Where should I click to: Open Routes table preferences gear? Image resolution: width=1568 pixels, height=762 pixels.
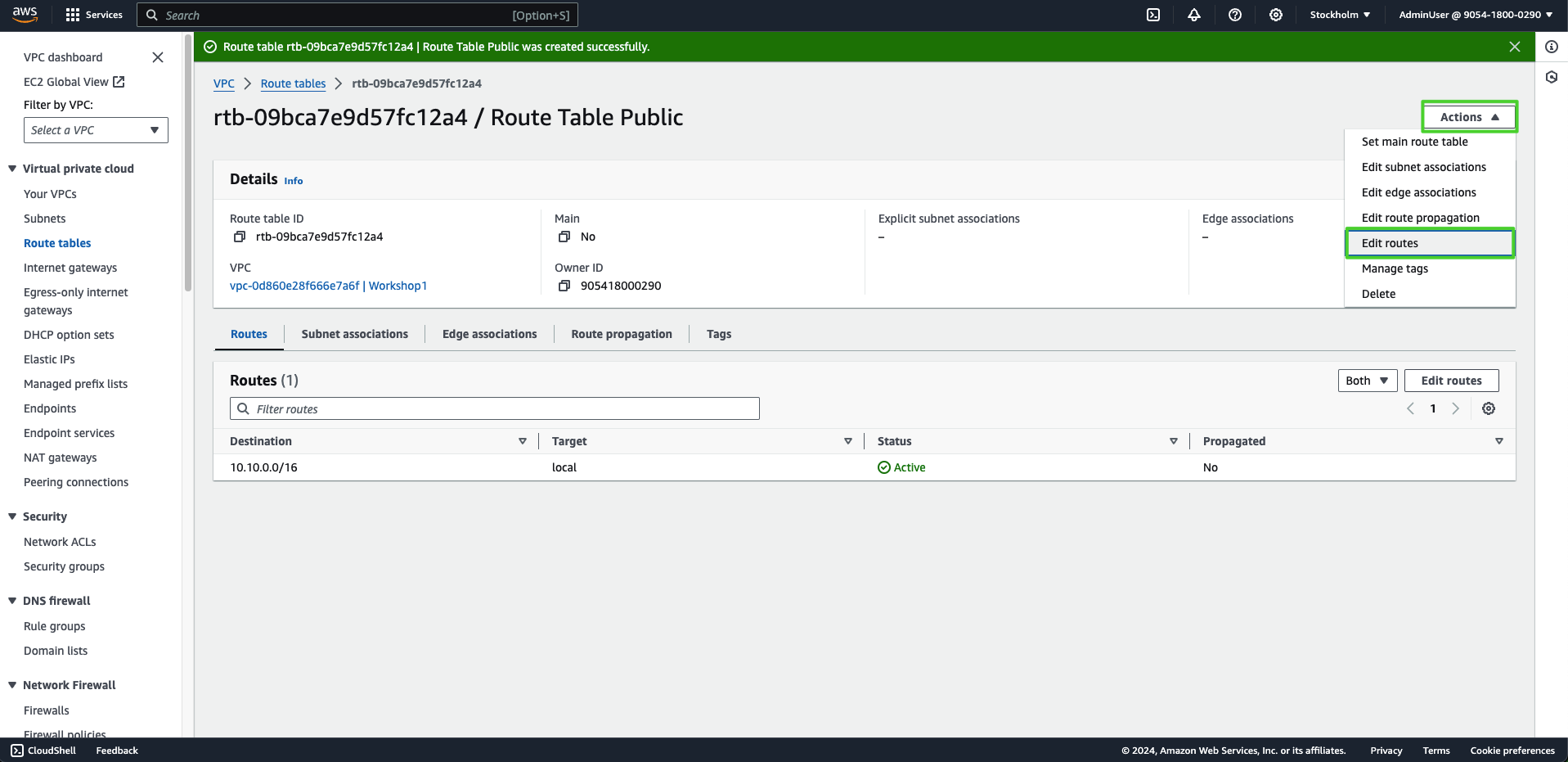coord(1489,408)
